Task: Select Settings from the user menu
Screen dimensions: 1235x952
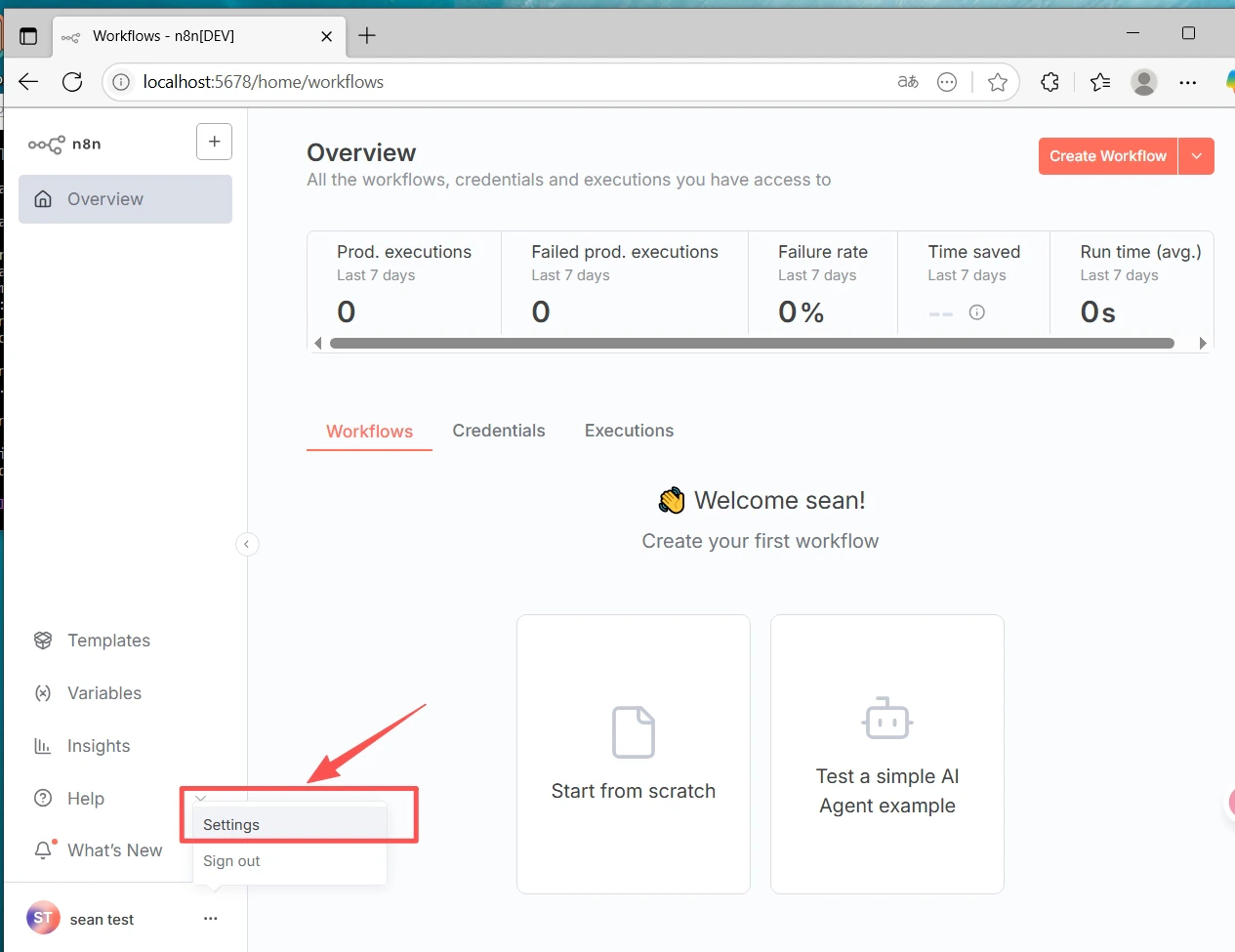Action: [x=231, y=824]
